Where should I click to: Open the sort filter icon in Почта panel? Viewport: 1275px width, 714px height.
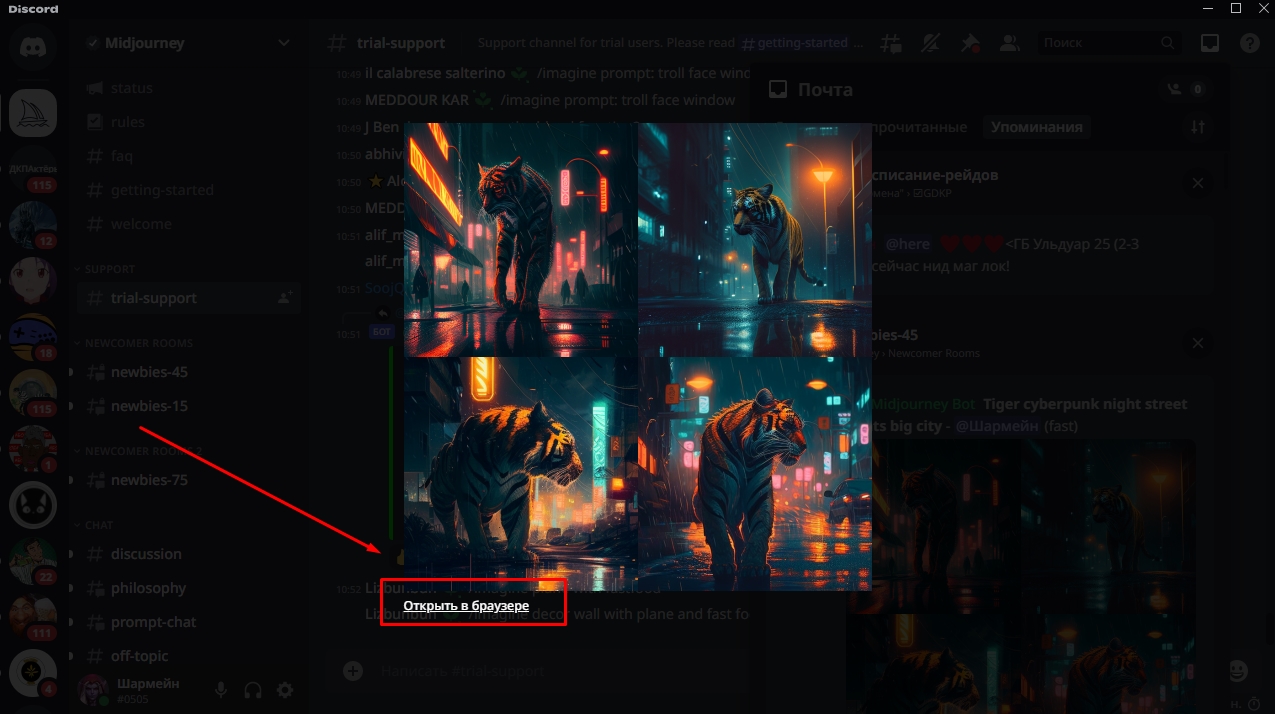pyautogui.click(x=1197, y=127)
